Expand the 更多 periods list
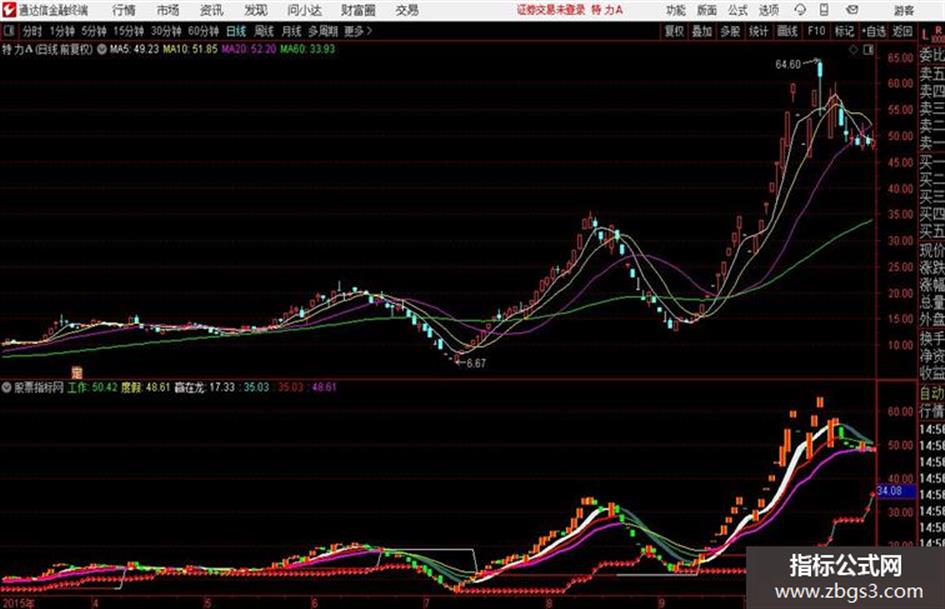 [x=358, y=31]
